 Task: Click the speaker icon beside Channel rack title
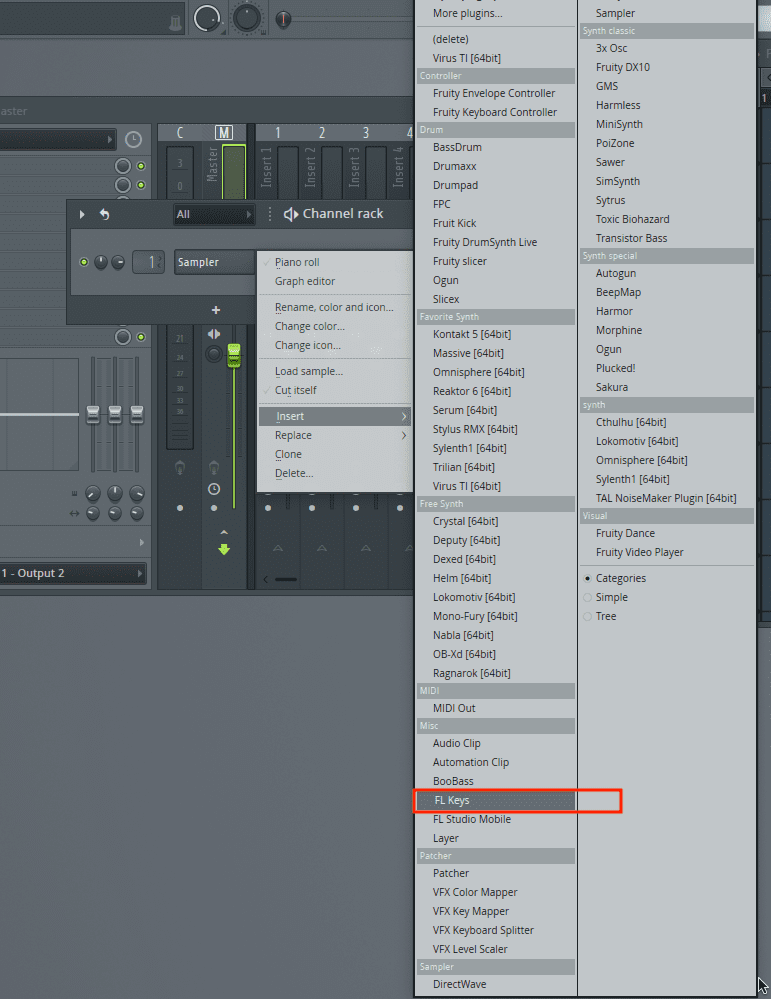click(x=291, y=214)
